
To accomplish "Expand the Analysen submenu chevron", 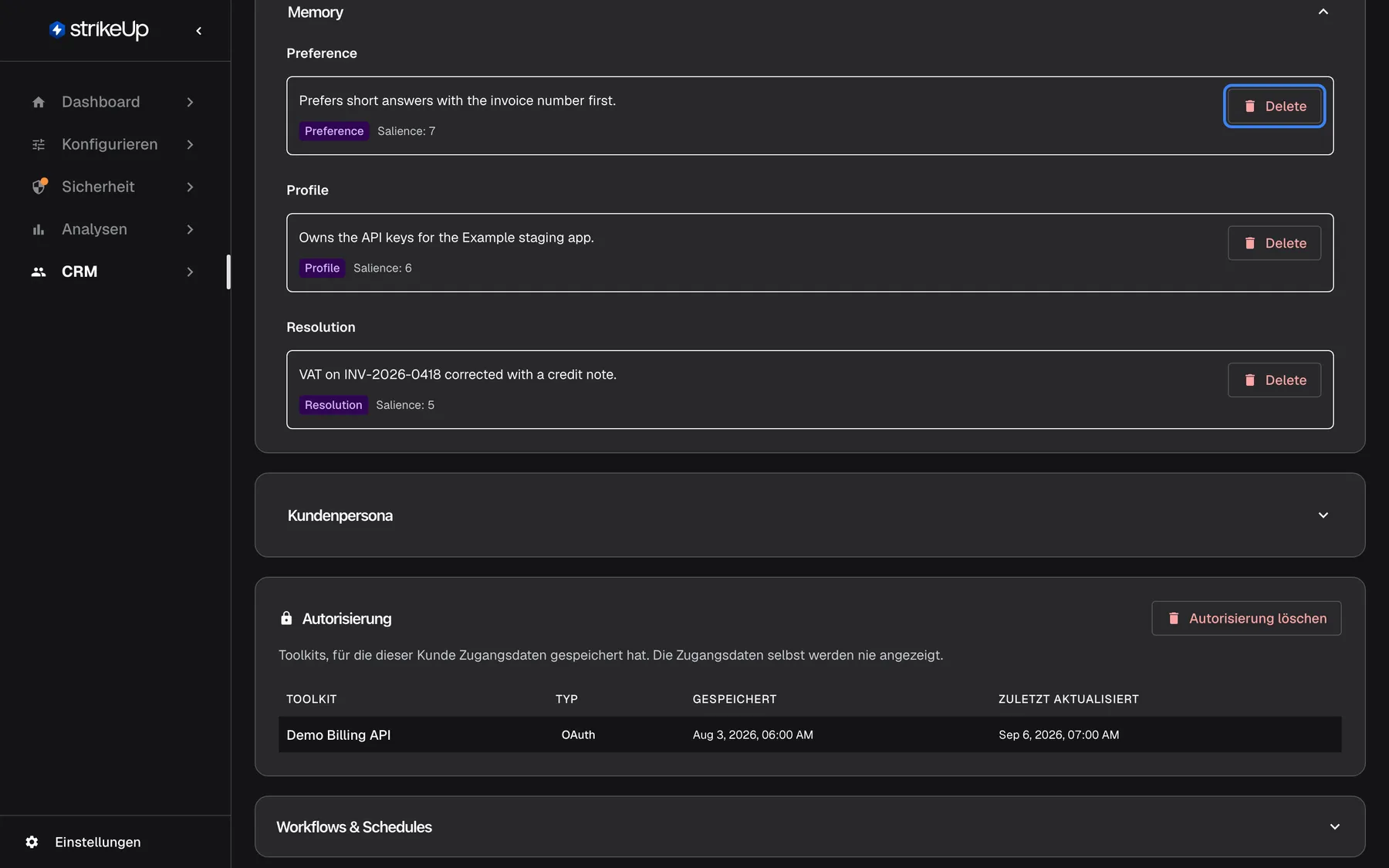I will pyautogui.click(x=190, y=229).
